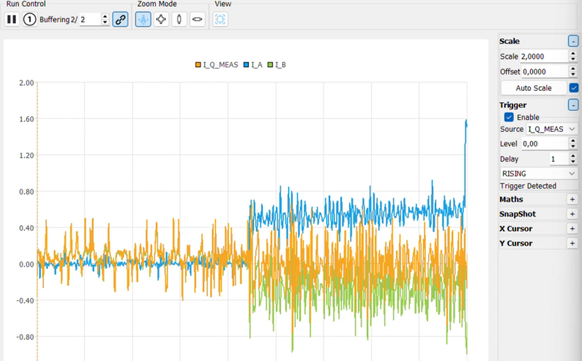
Task: Click the Scale value spinner arrows
Action: coord(573,56)
